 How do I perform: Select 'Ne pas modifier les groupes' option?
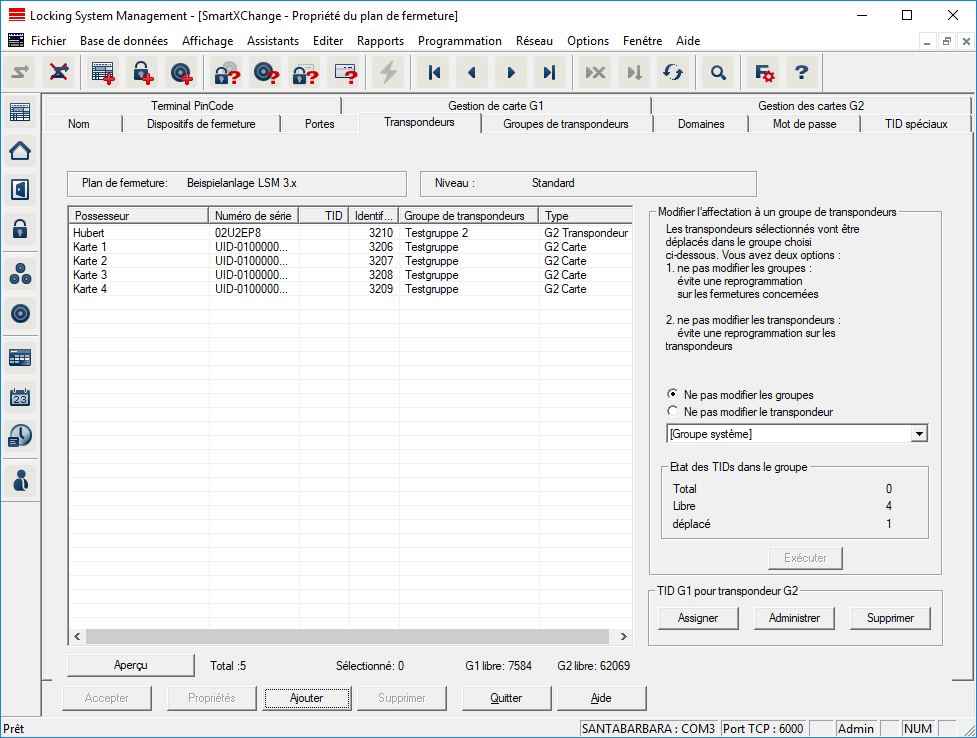[x=672, y=395]
